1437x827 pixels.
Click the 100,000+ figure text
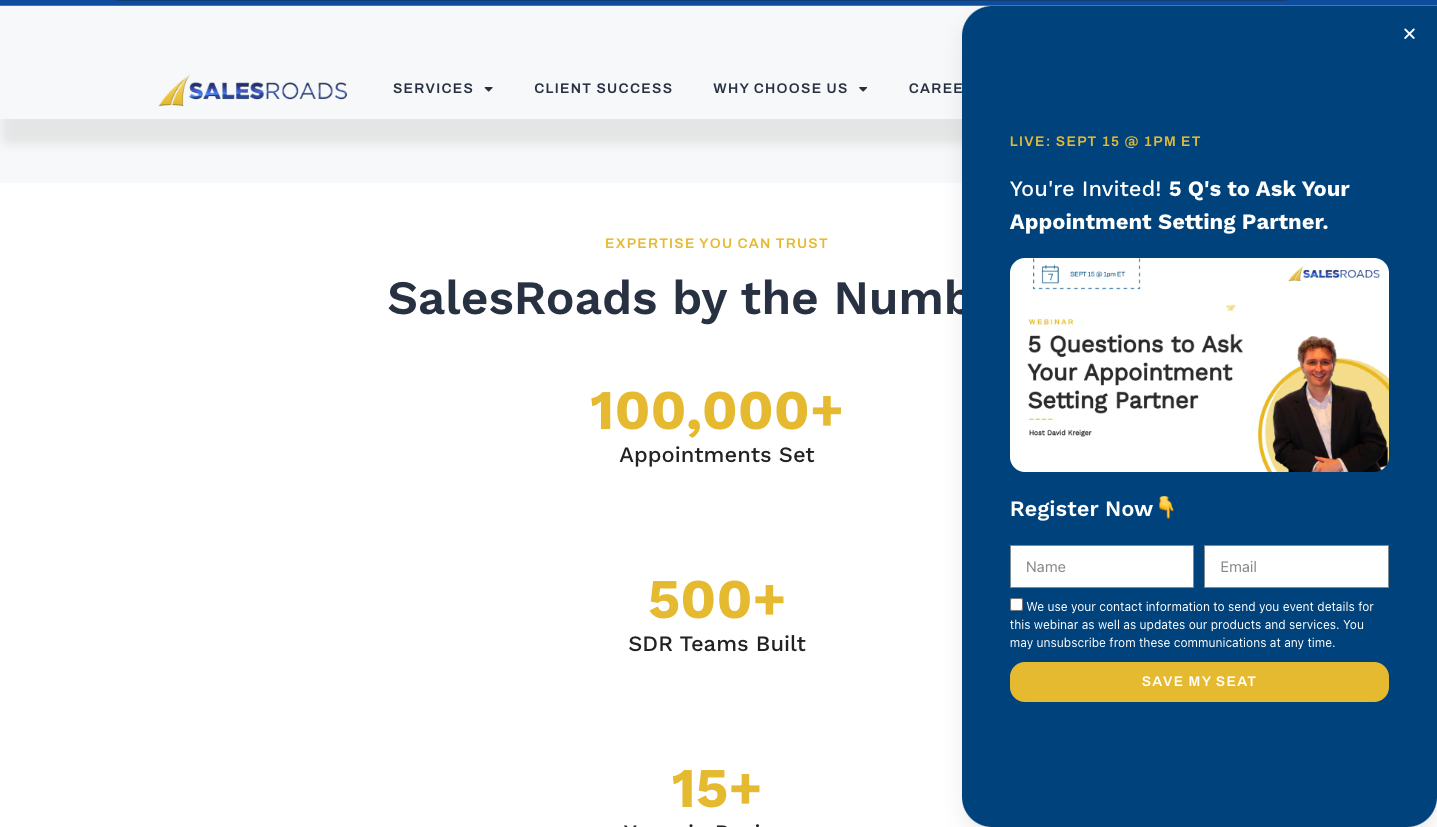pos(716,411)
